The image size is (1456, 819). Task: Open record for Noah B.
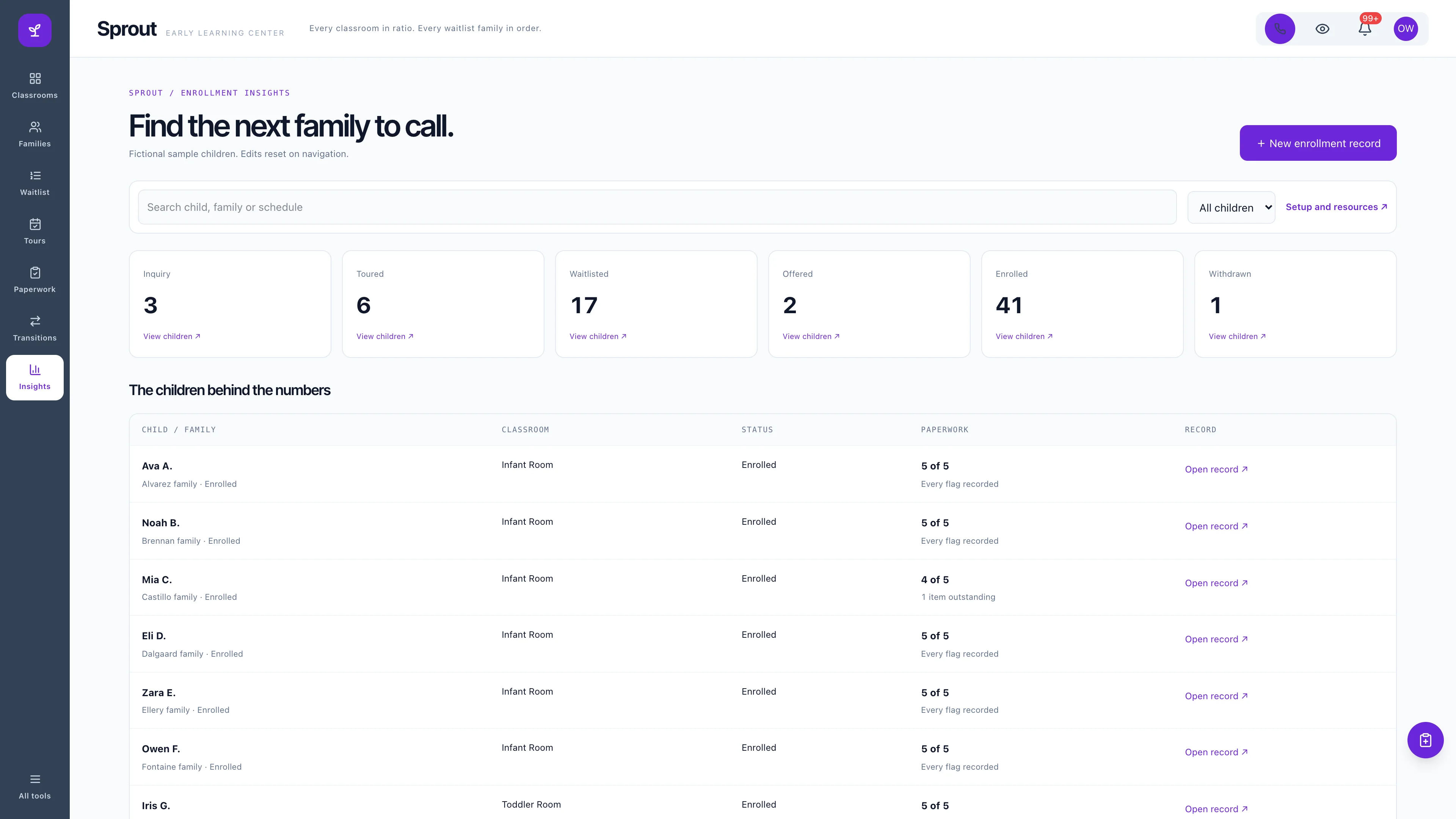(x=1216, y=526)
